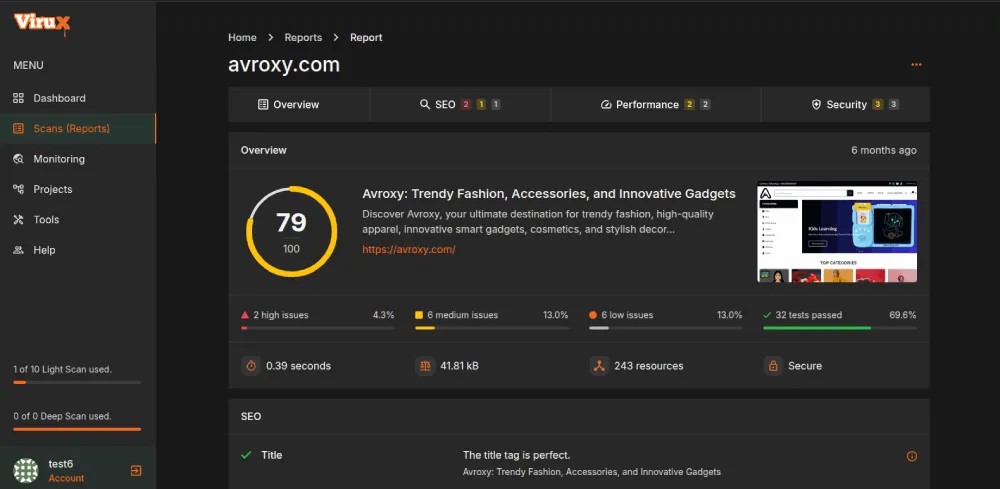Image resolution: width=1000 pixels, height=489 pixels.
Task: Click the red high issues triangle icon
Action: 245,315
